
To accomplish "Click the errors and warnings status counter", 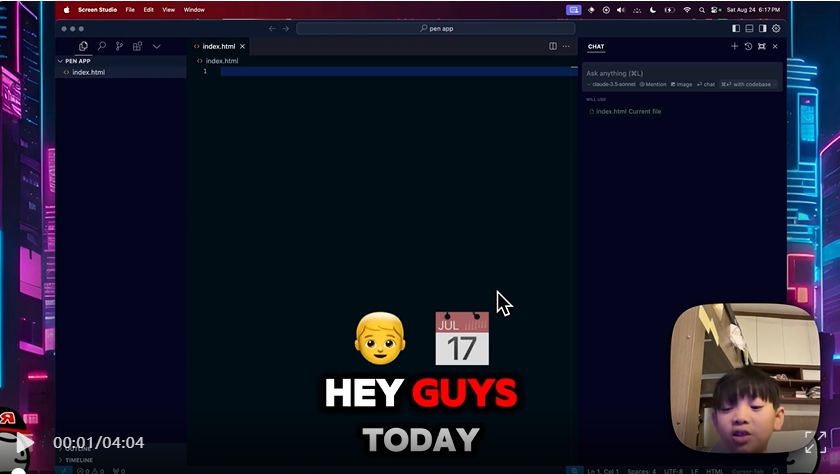I will point(91,471).
